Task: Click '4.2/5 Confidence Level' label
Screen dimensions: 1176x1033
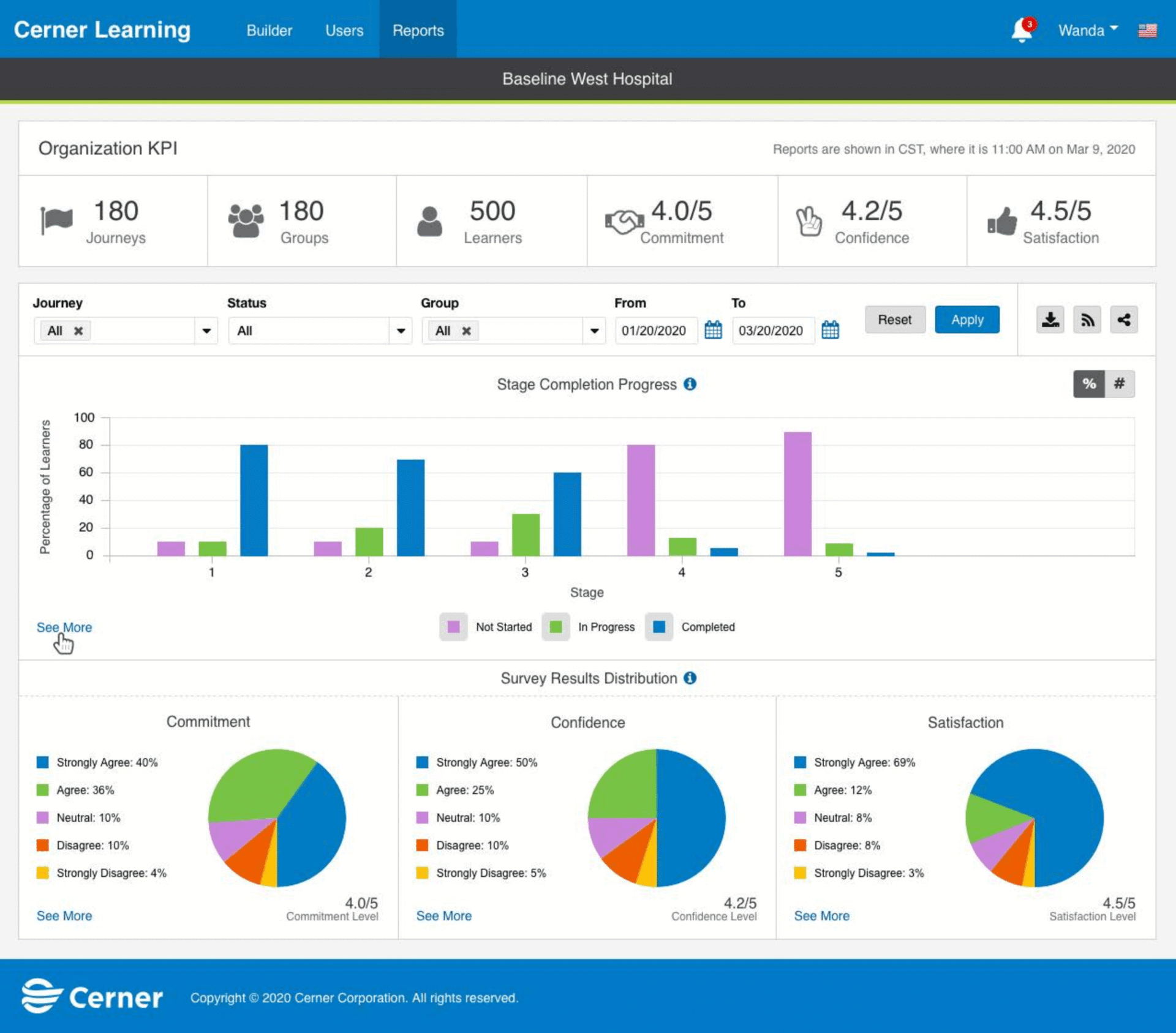Action: pos(714,909)
